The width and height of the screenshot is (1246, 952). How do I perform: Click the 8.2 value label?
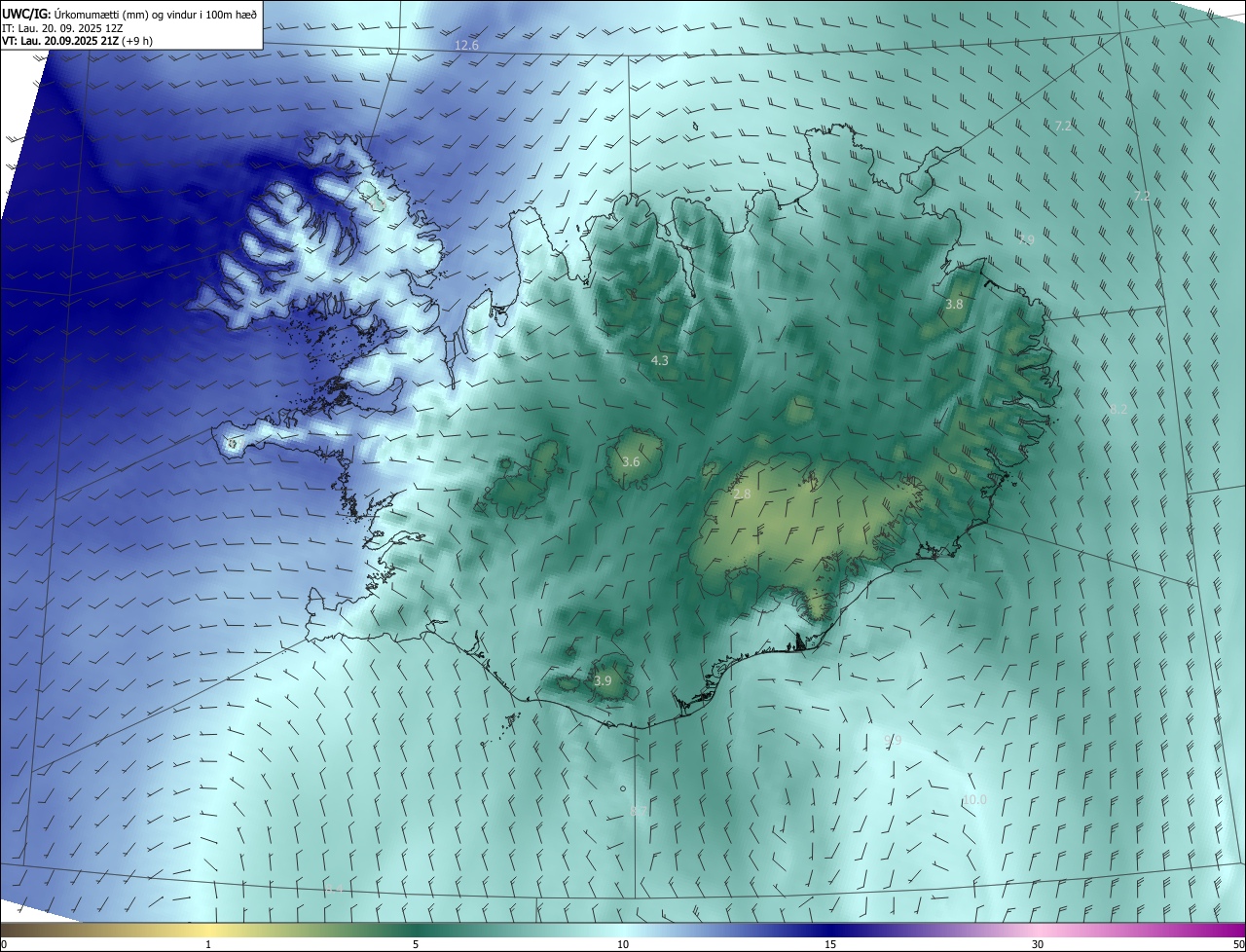1118,409
